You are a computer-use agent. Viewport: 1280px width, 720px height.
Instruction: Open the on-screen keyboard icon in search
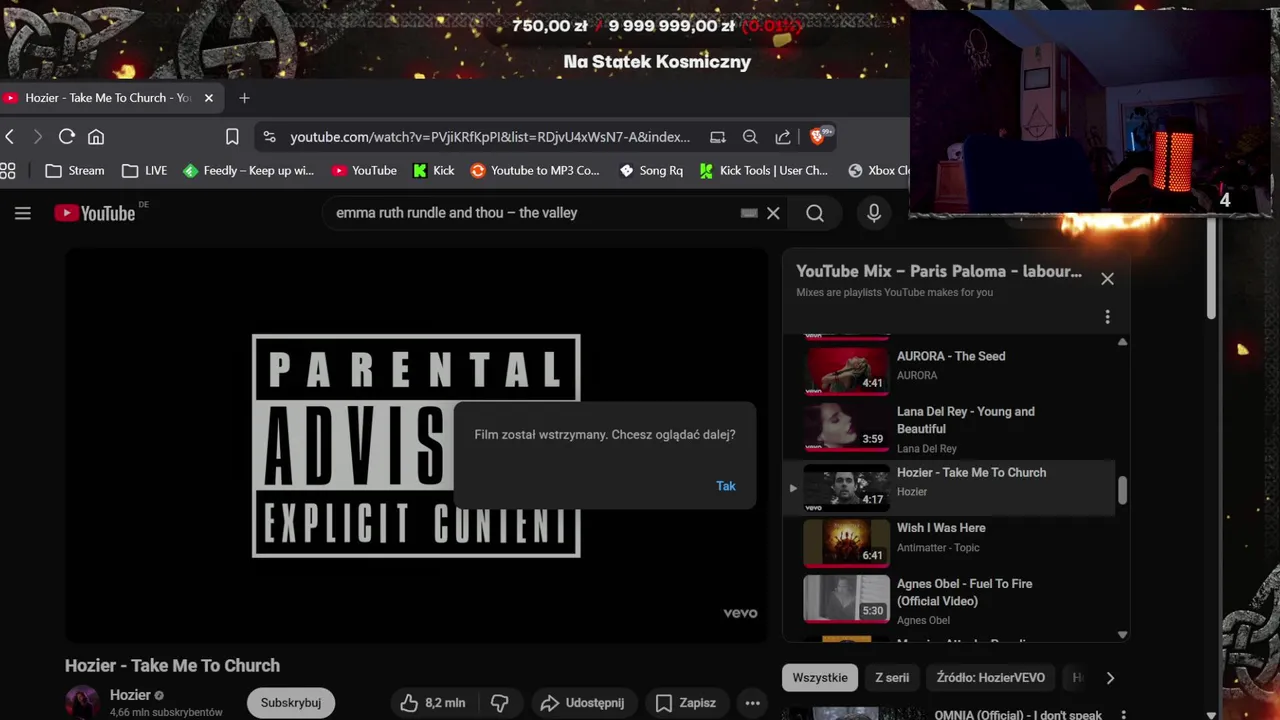[749, 213]
